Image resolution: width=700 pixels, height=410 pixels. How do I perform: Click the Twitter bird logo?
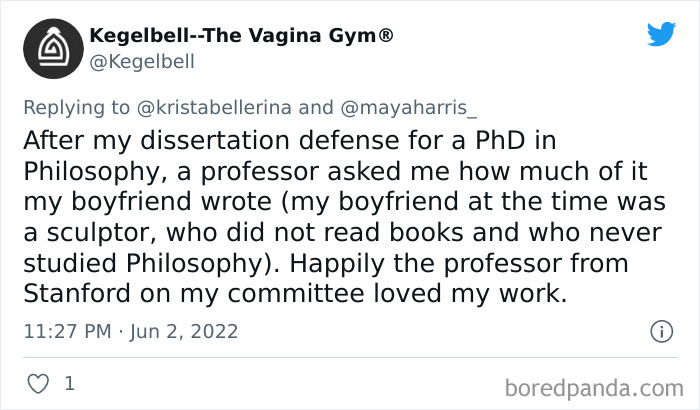(x=661, y=35)
